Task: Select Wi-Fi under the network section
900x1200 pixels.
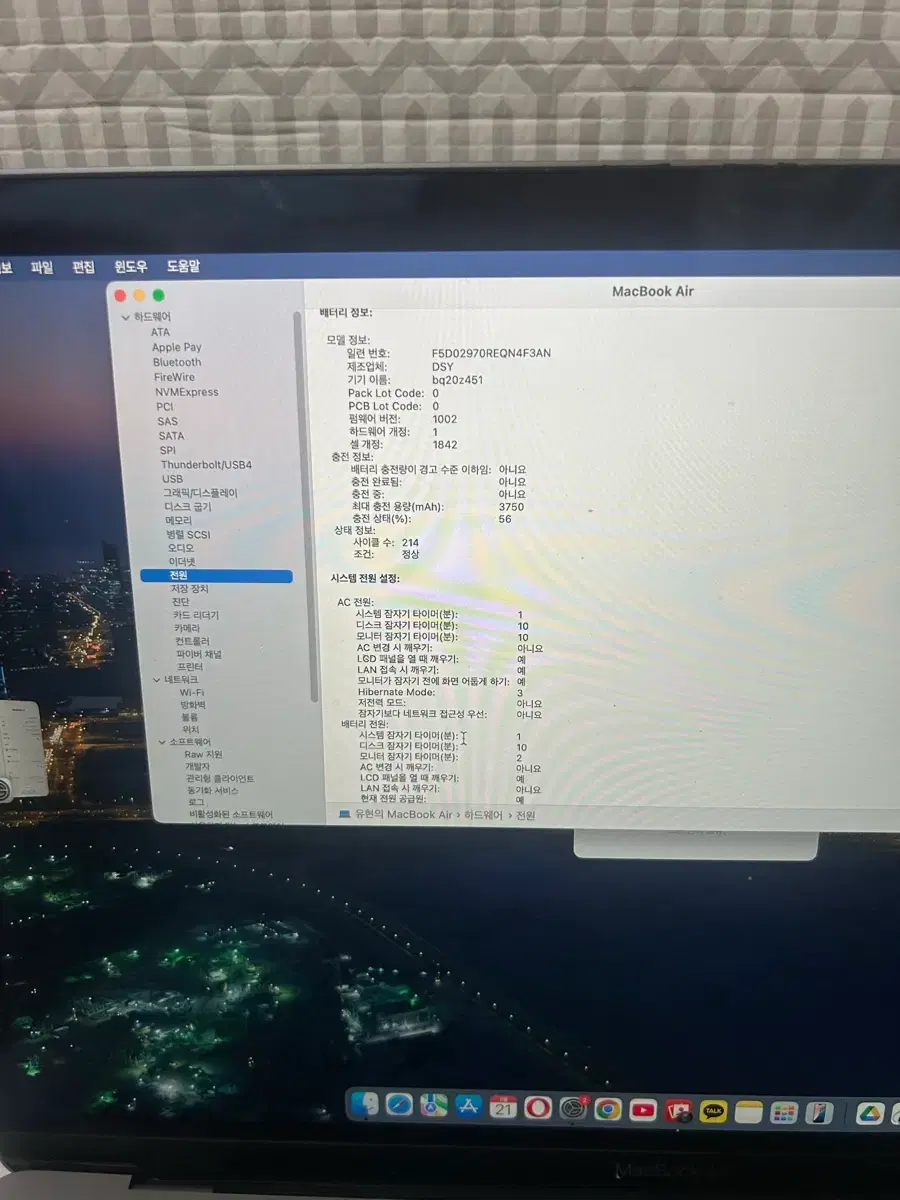Action: [x=192, y=692]
